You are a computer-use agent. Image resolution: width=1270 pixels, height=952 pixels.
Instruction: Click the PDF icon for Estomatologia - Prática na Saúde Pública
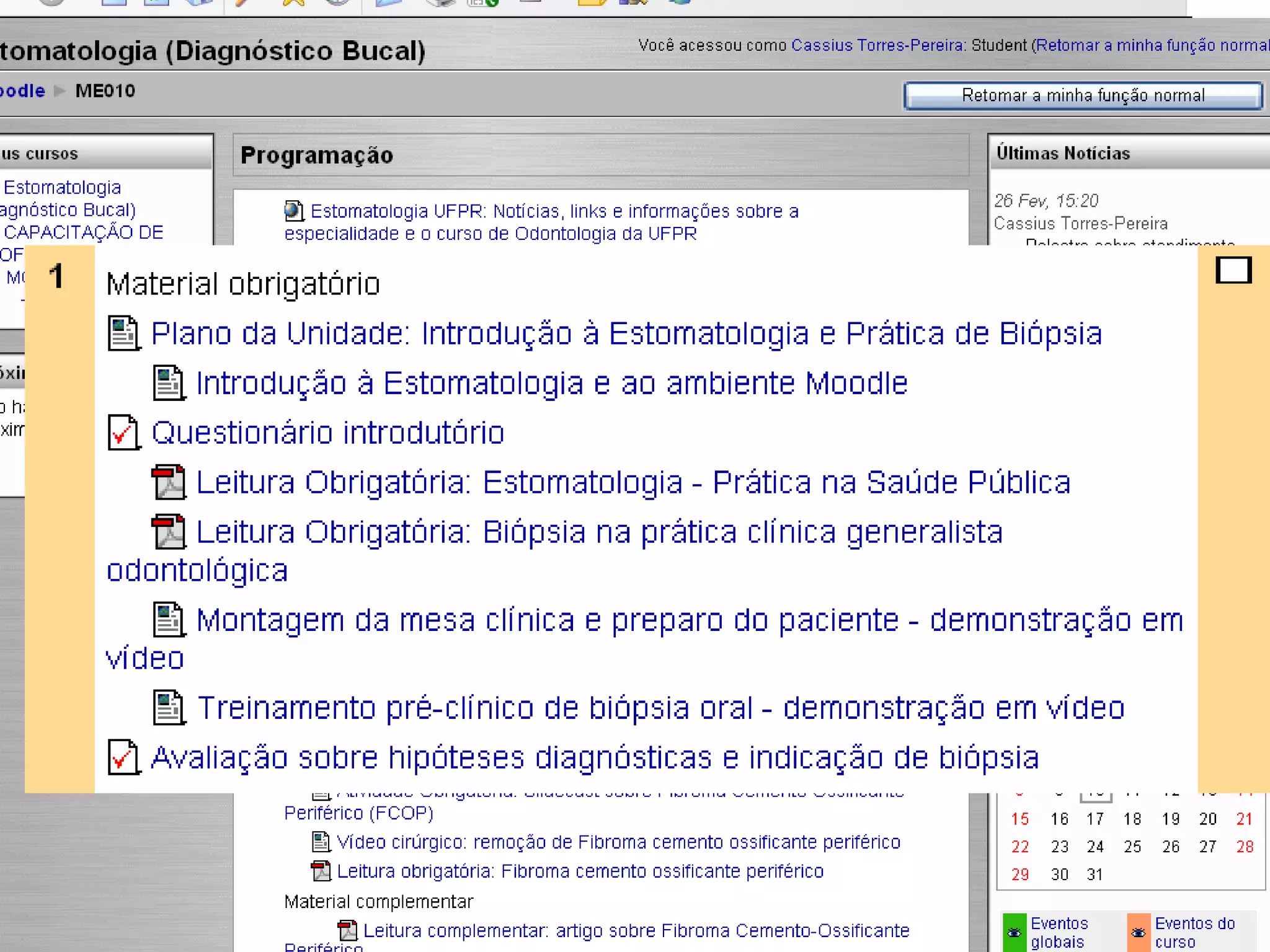(169, 482)
